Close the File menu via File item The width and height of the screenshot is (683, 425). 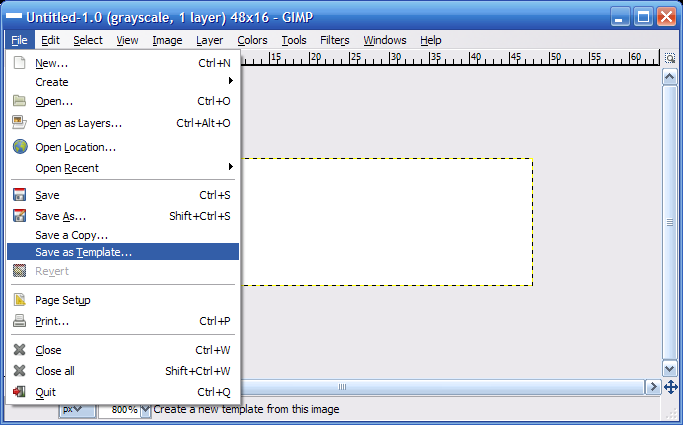click(20, 40)
